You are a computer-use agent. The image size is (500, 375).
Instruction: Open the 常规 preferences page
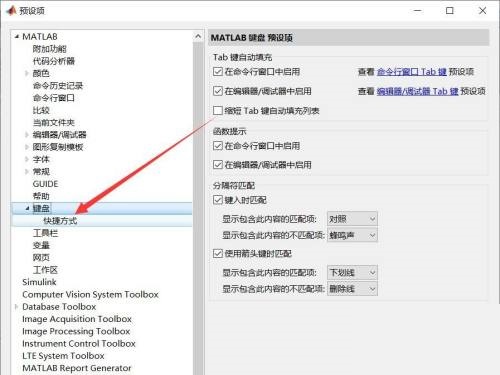[41, 172]
